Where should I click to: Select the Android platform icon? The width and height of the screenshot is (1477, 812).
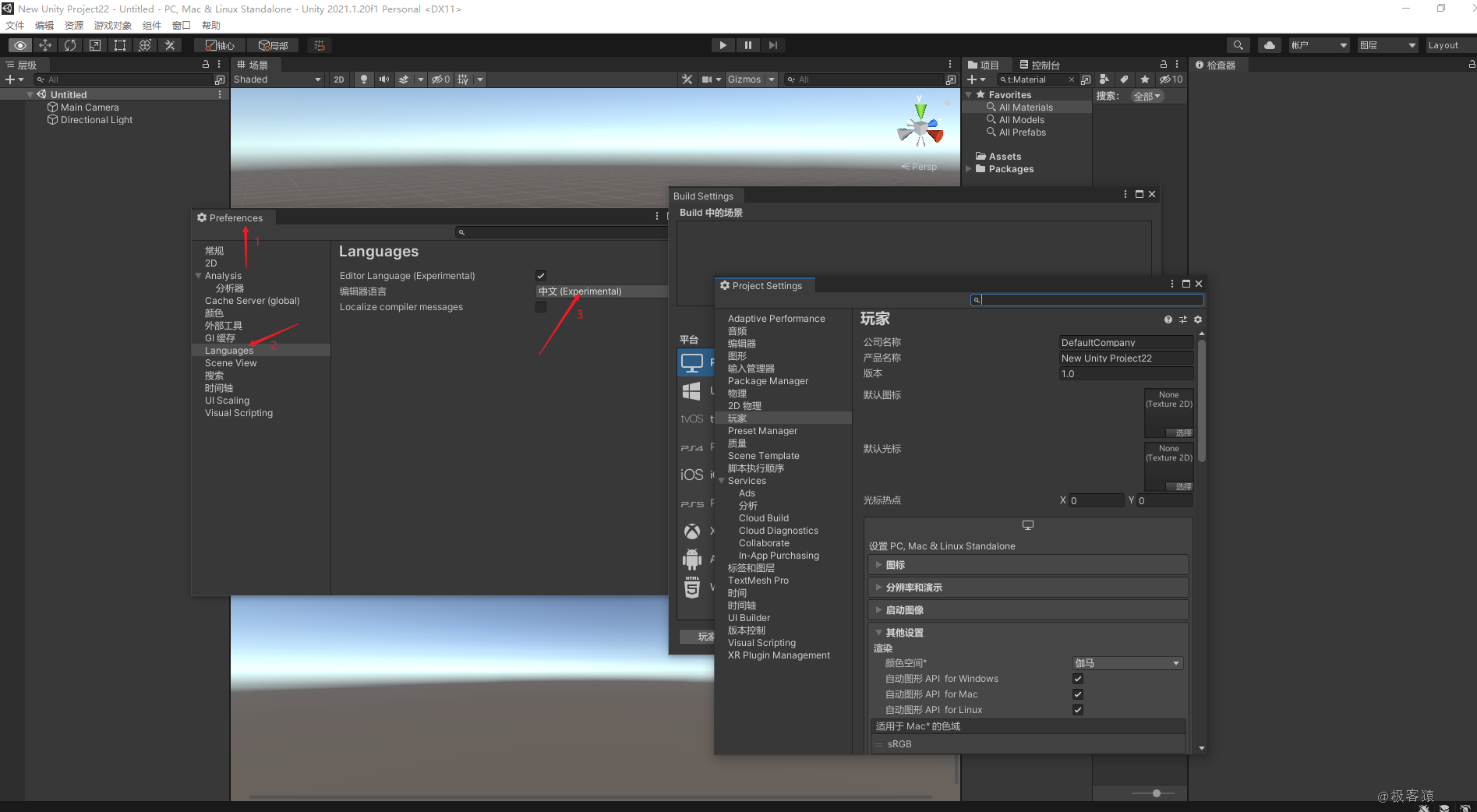692,559
